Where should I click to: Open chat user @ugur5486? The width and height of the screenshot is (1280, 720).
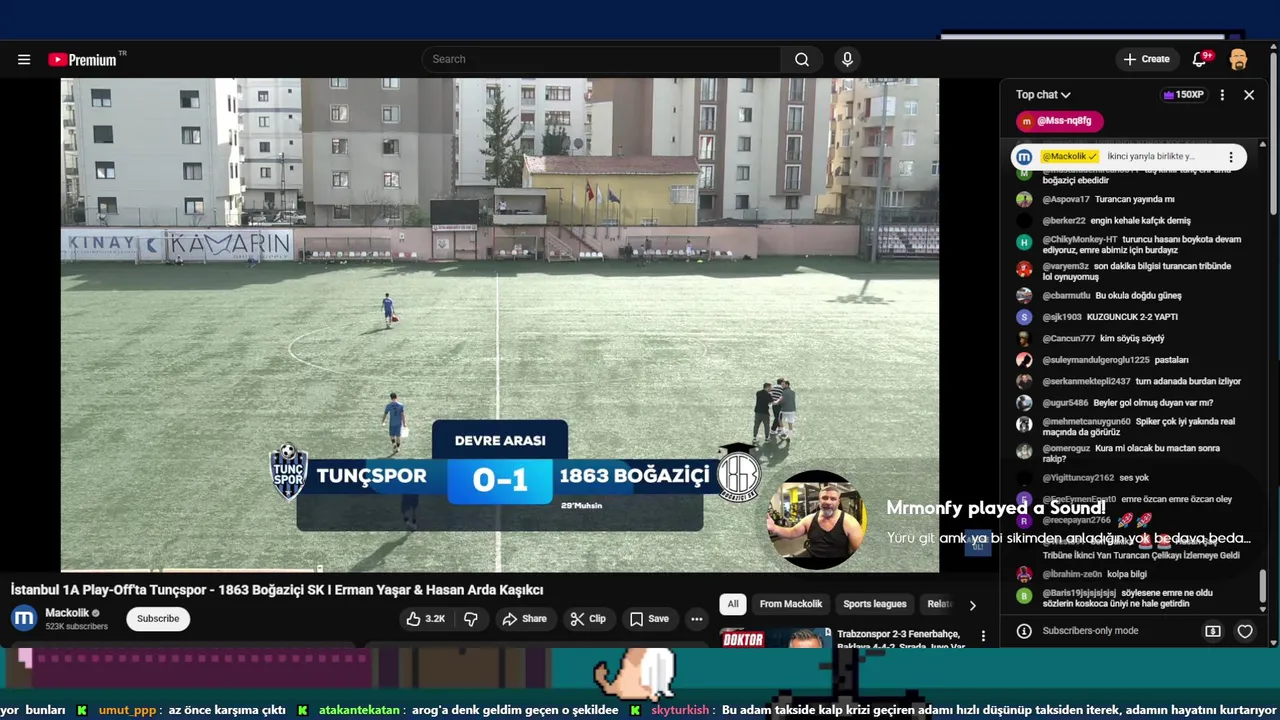click(1065, 402)
